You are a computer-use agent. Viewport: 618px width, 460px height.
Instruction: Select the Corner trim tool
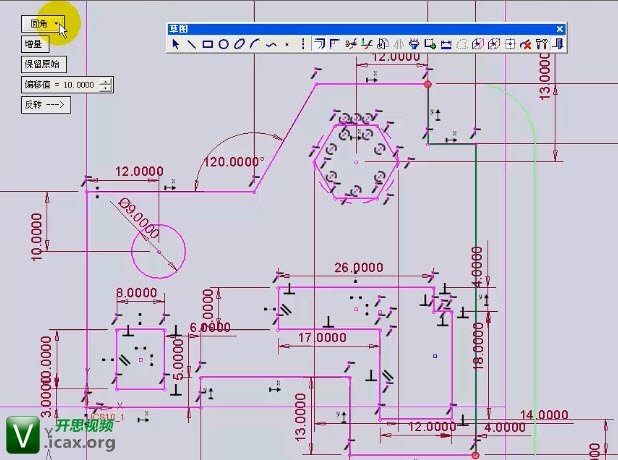click(x=335, y=44)
